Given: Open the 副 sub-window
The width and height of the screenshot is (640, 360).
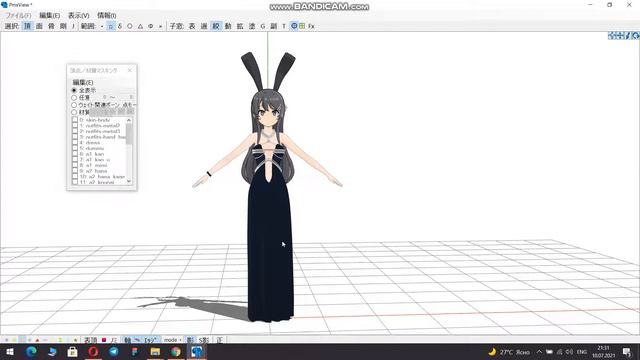Looking at the screenshot, I should click(273, 26).
